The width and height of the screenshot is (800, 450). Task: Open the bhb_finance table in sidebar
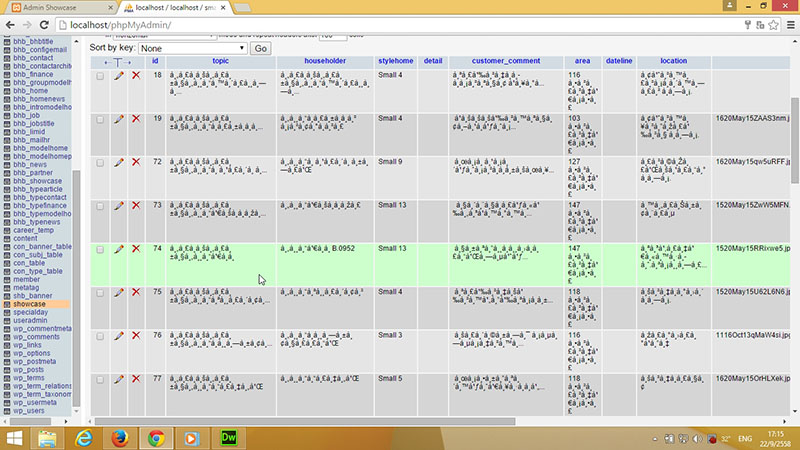tap(33, 74)
